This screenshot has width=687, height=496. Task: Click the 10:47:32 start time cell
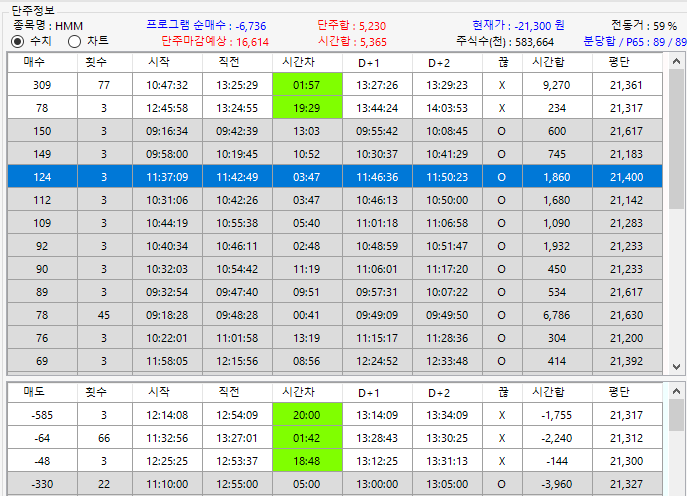pyautogui.click(x=167, y=85)
